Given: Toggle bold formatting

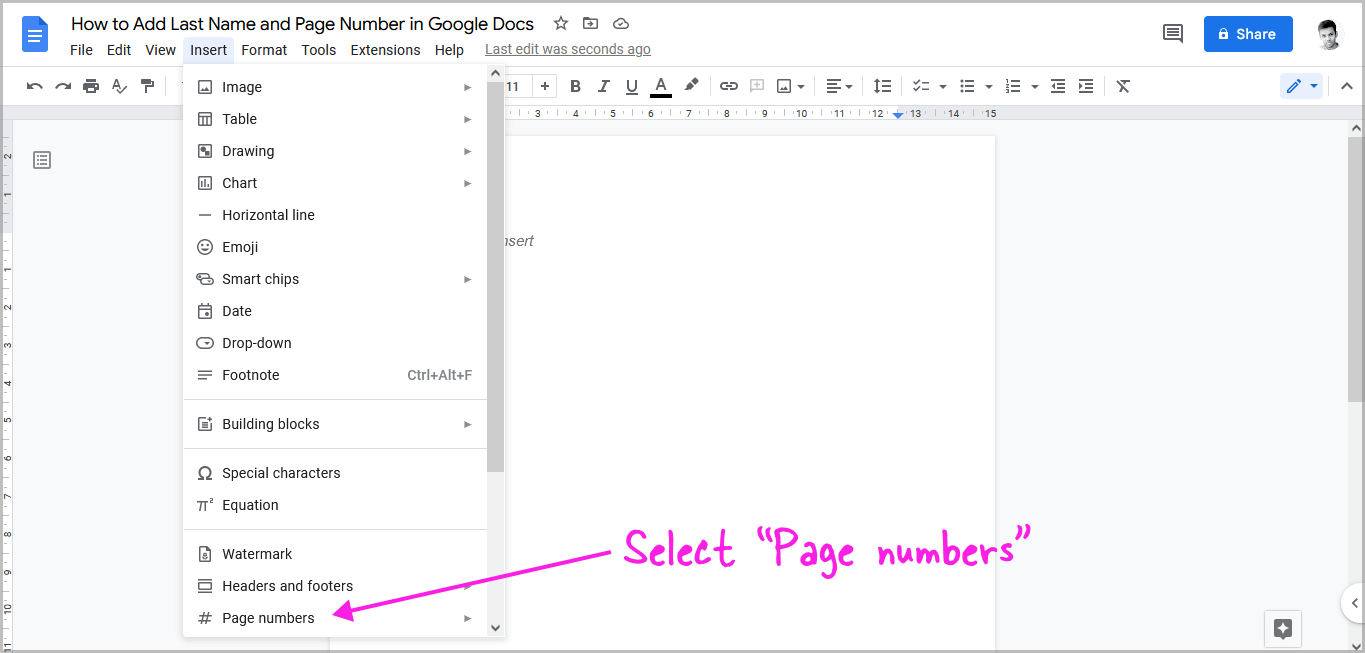Looking at the screenshot, I should tap(575, 86).
